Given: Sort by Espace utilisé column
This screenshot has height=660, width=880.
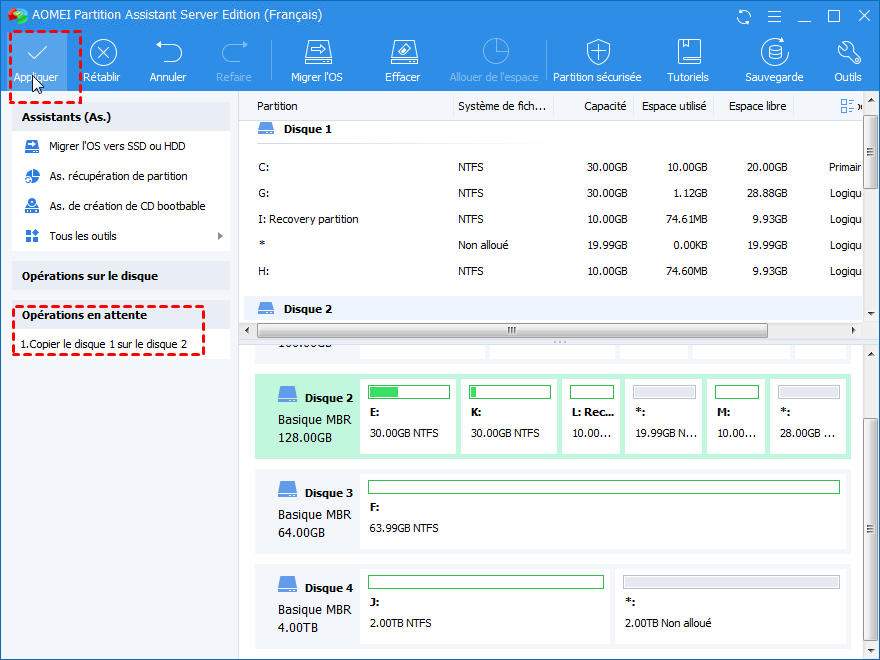Looking at the screenshot, I should click(674, 106).
